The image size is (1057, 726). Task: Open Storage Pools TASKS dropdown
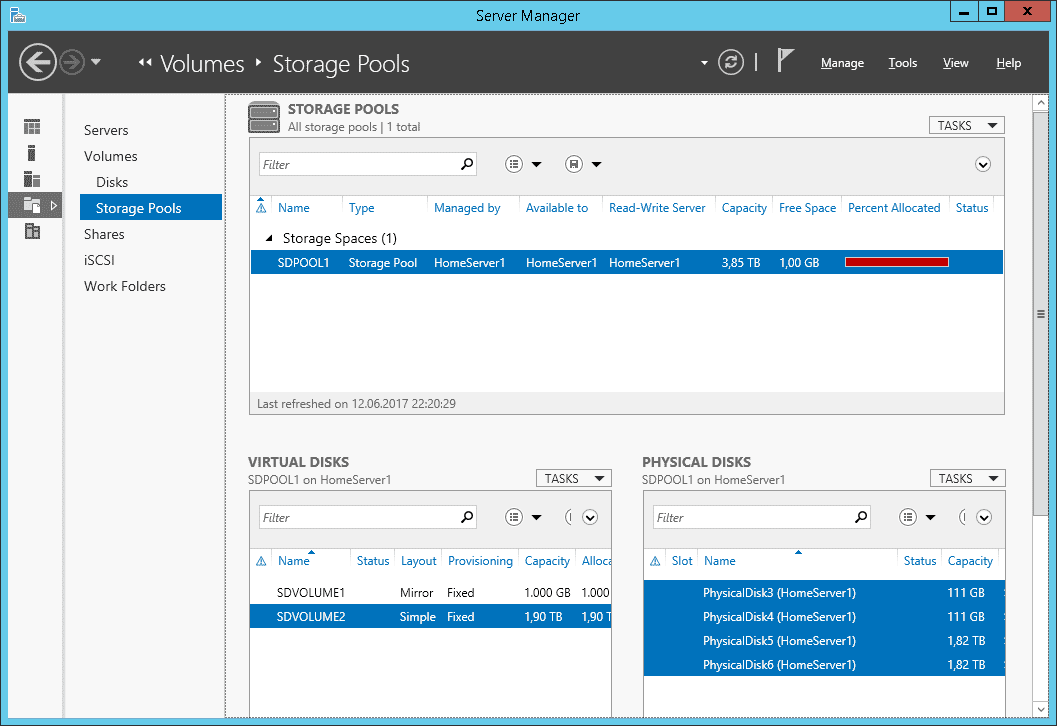click(965, 125)
